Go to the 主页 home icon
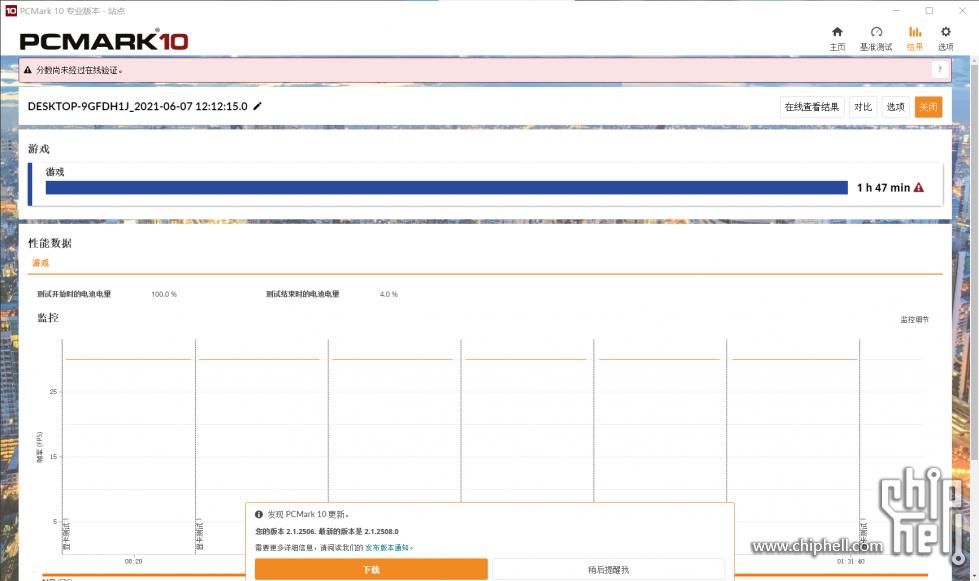The image size is (979, 581). [x=837, y=33]
